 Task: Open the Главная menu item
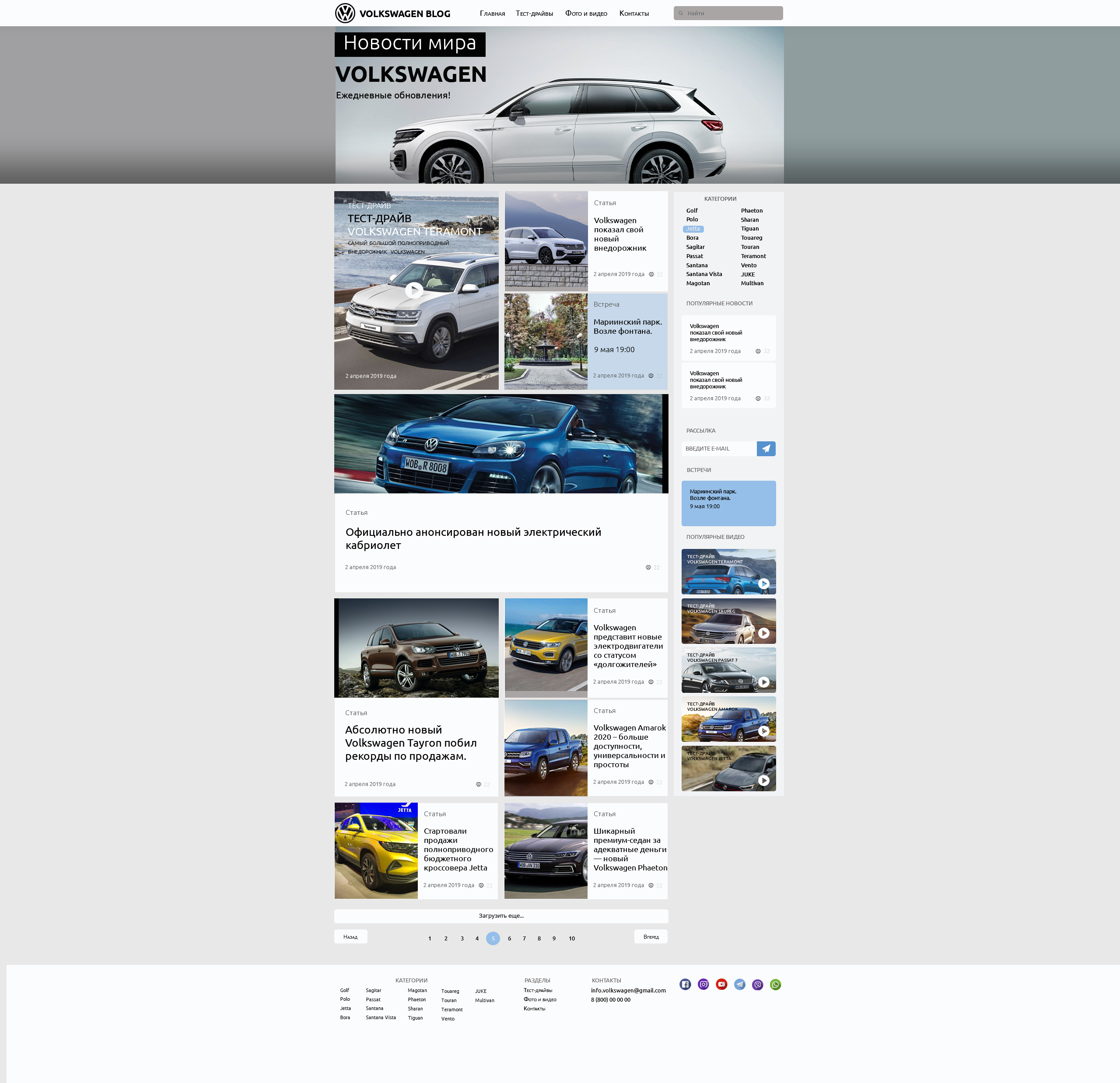click(492, 14)
